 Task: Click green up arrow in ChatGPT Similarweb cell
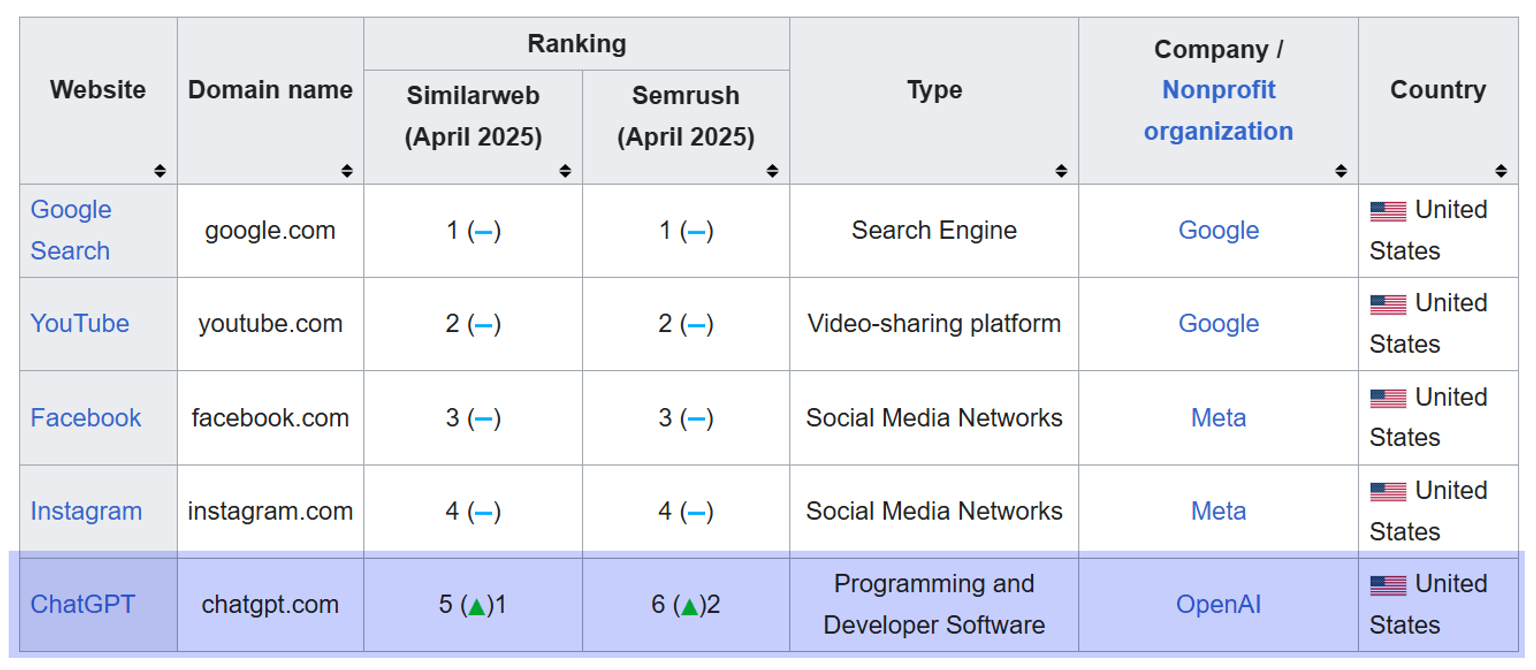(x=477, y=606)
